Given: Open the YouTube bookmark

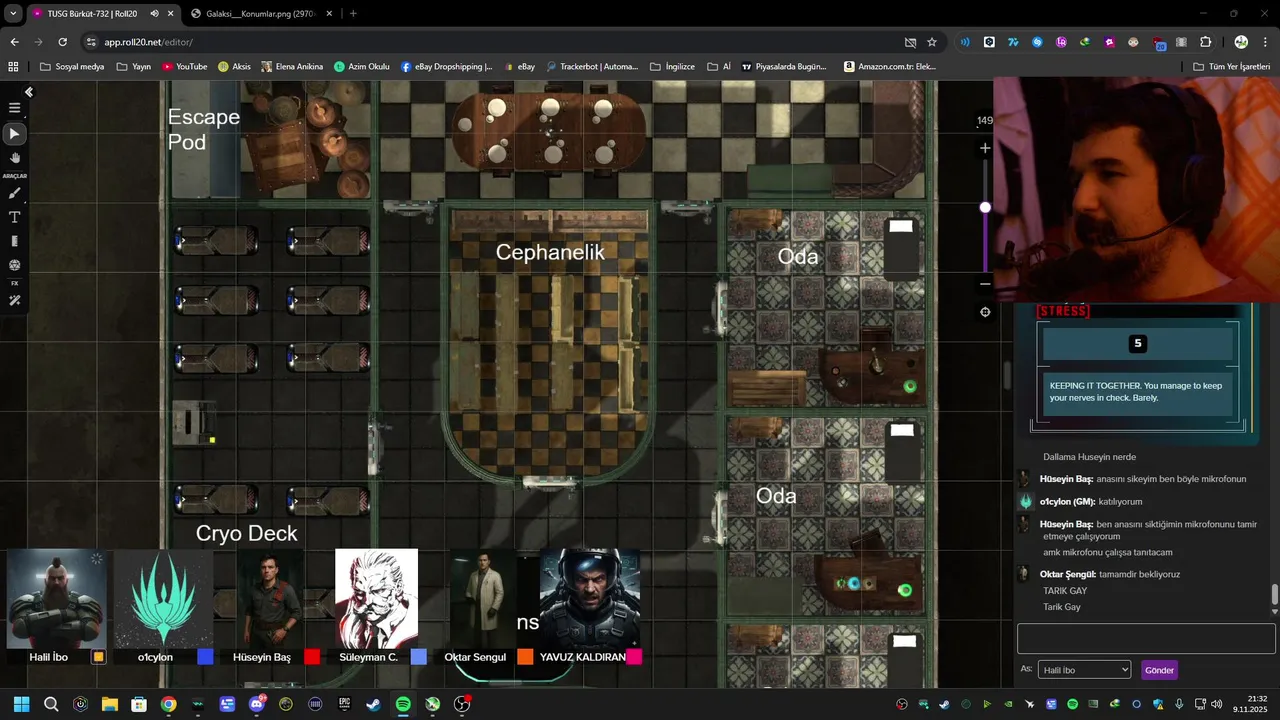Looking at the screenshot, I should pos(185,67).
